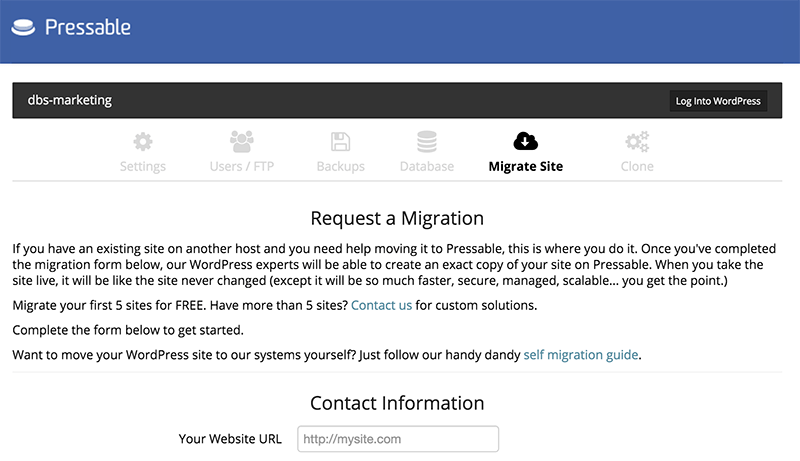This screenshot has height=461, width=800.
Task: Select the Migrate Site tab label
Action: 525,166
